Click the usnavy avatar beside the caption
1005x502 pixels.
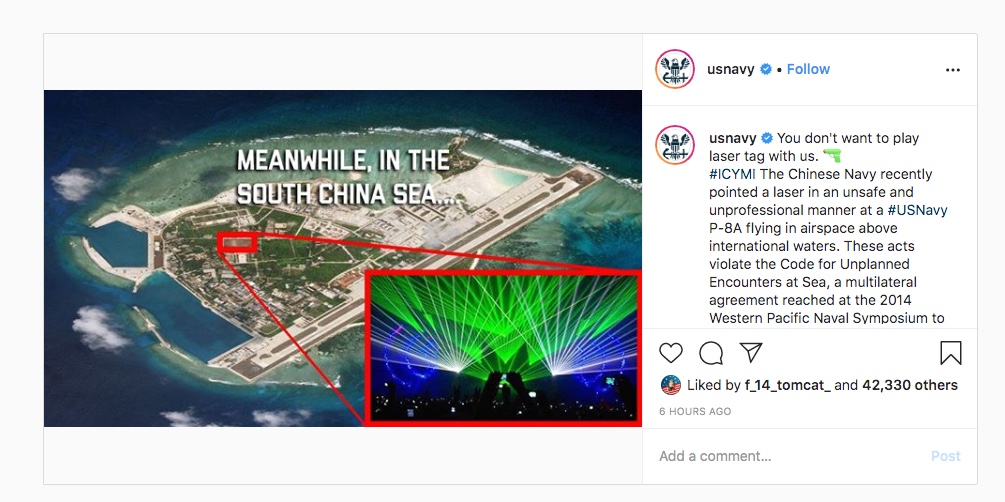point(675,145)
